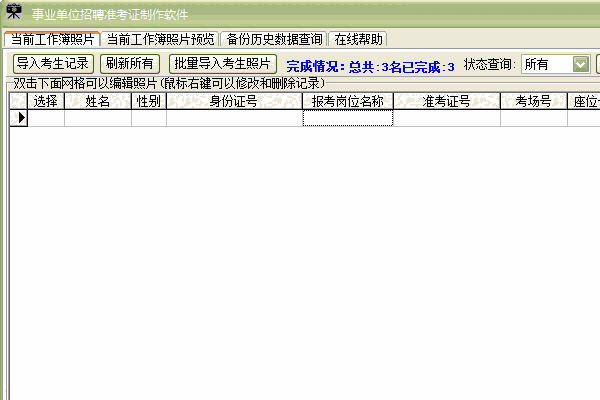Screen dimensions: 600x400
Task: Click the window title 事业单位招聘准考证制作软件
Action: click(x=110, y=15)
